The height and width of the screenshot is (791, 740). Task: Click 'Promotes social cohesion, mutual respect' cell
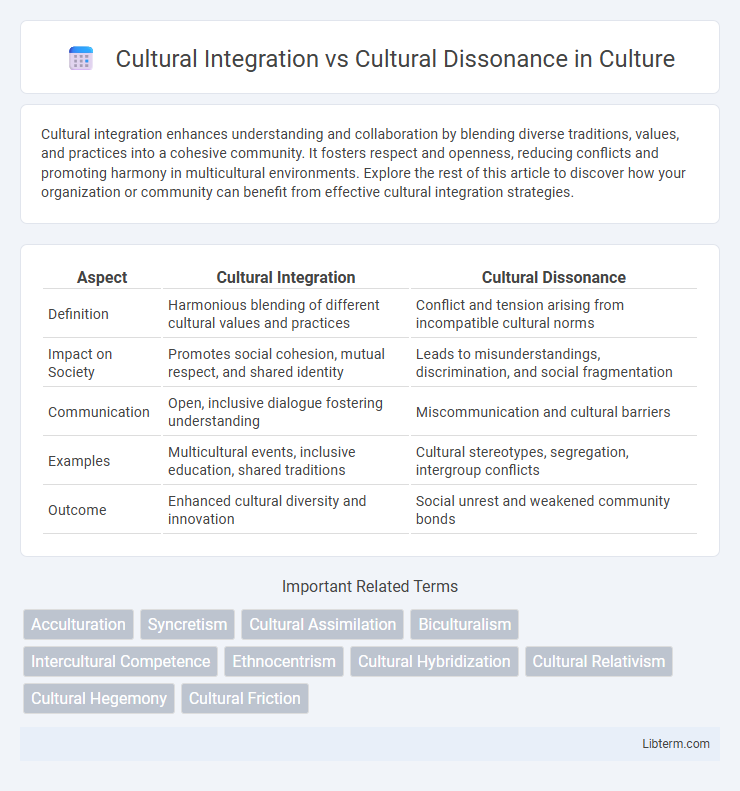click(x=286, y=363)
